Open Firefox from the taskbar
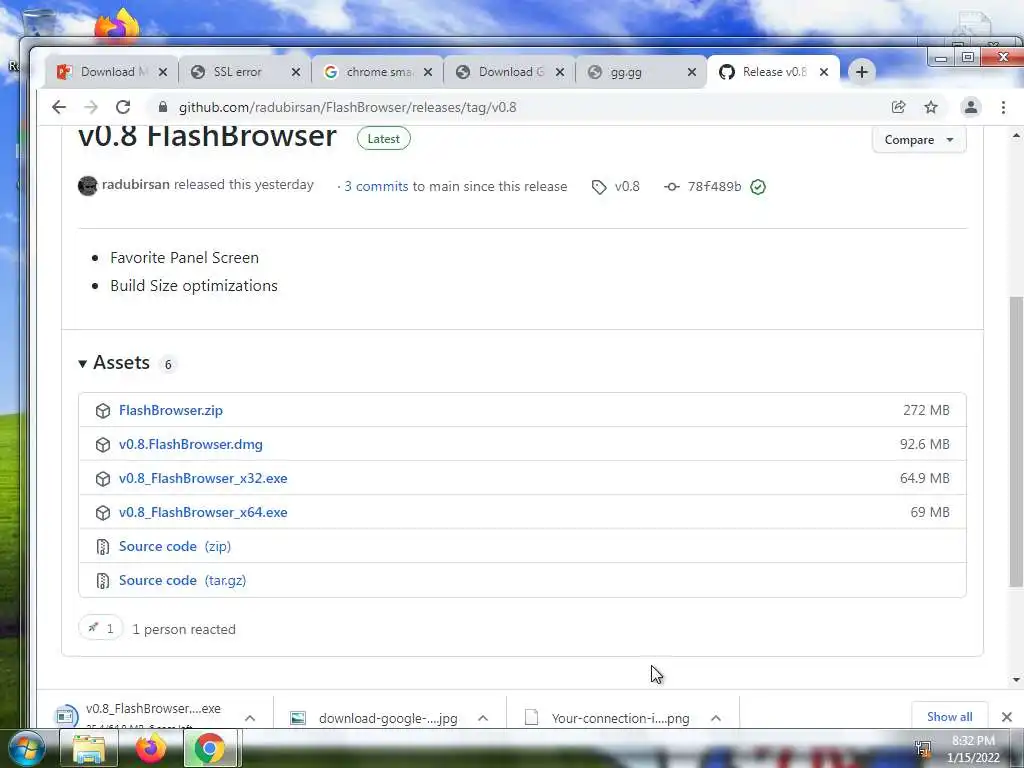1024x768 pixels. point(151,748)
